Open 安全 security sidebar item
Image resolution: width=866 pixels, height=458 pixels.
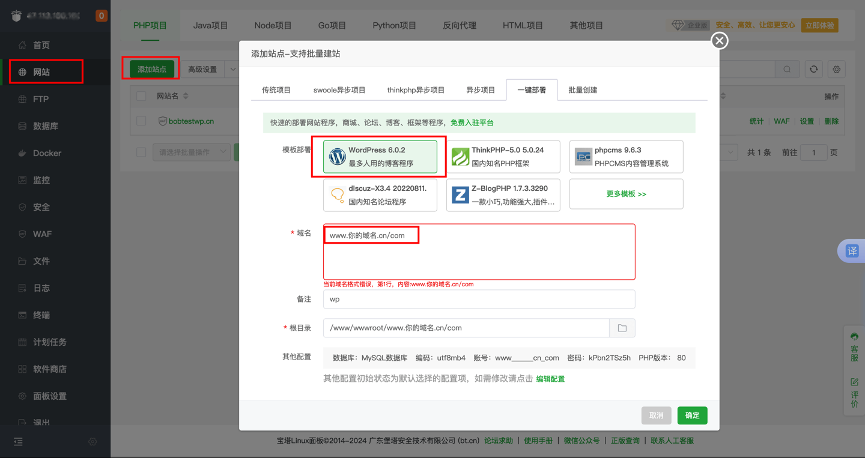click(41, 207)
